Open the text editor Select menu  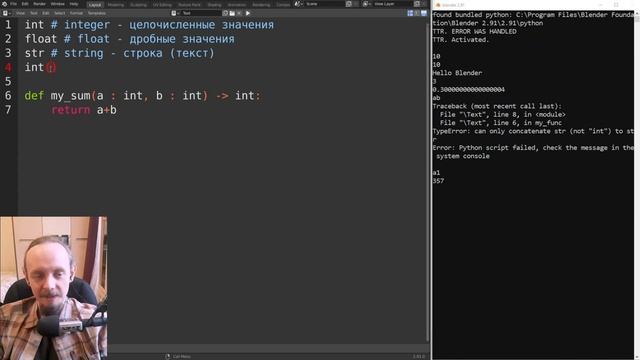pos(60,13)
